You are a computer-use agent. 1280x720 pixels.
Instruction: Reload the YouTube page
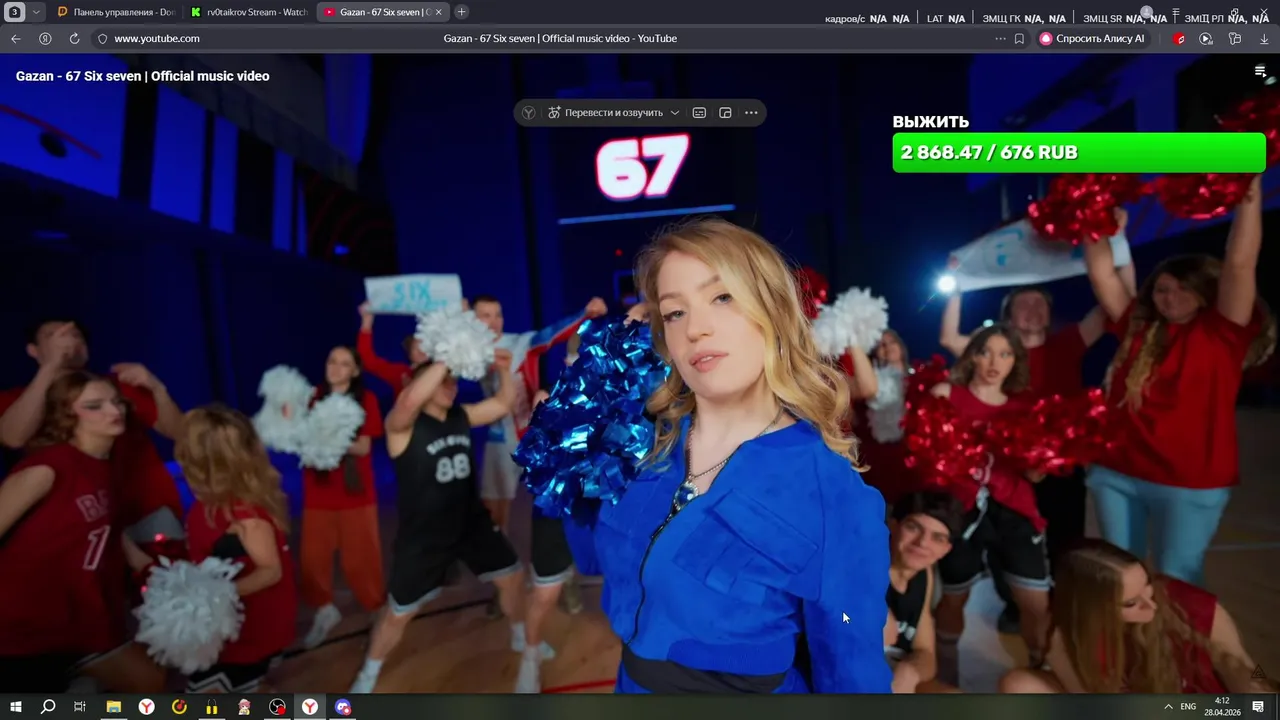click(74, 38)
